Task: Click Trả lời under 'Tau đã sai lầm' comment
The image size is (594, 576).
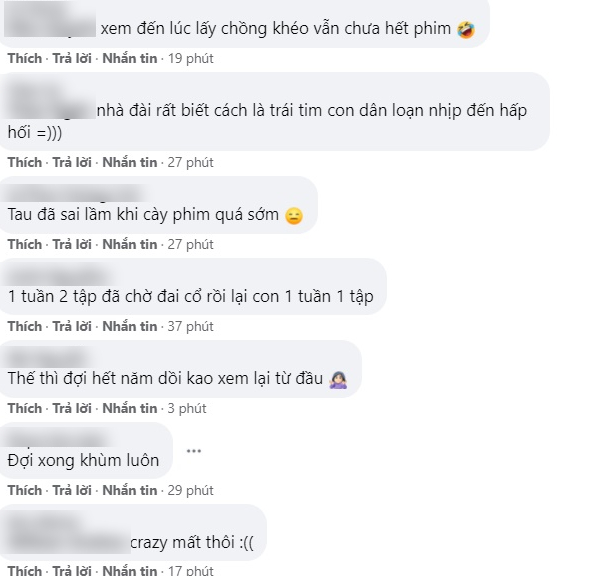Action: tap(72, 244)
